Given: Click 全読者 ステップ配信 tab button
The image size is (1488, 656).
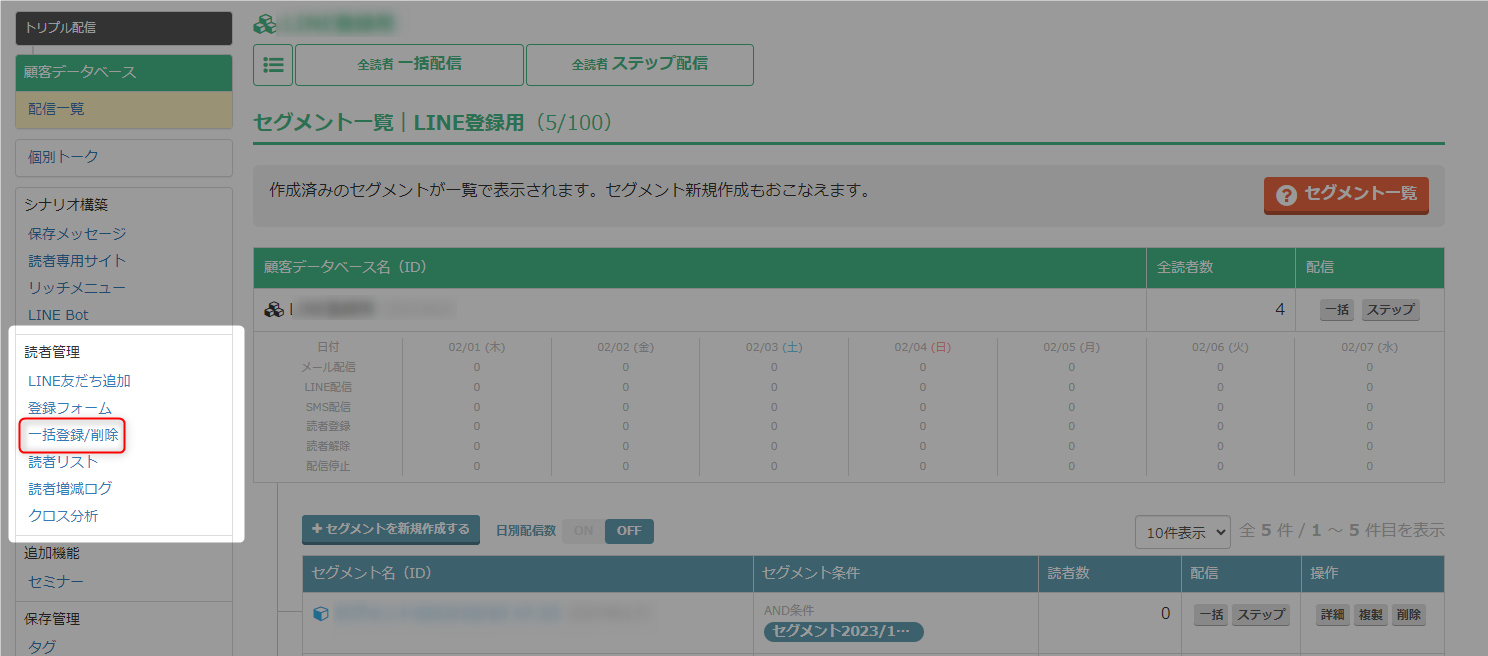Looking at the screenshot, I should point(639,65).
